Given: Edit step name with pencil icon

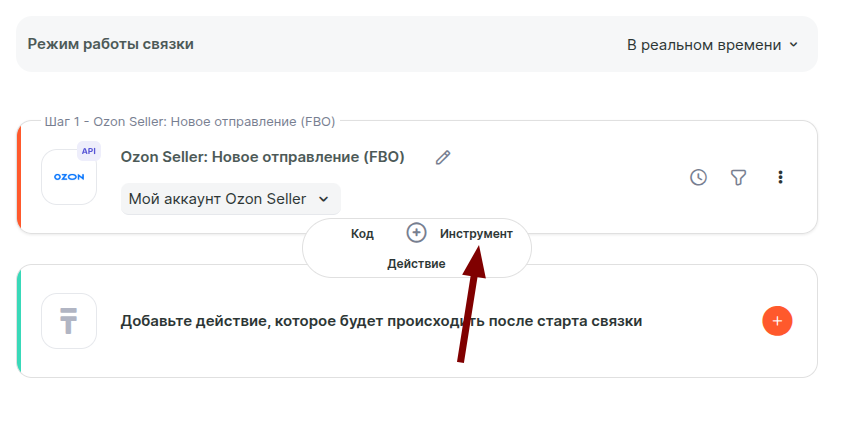Looking at the screenshot, I should pos(443,157).
